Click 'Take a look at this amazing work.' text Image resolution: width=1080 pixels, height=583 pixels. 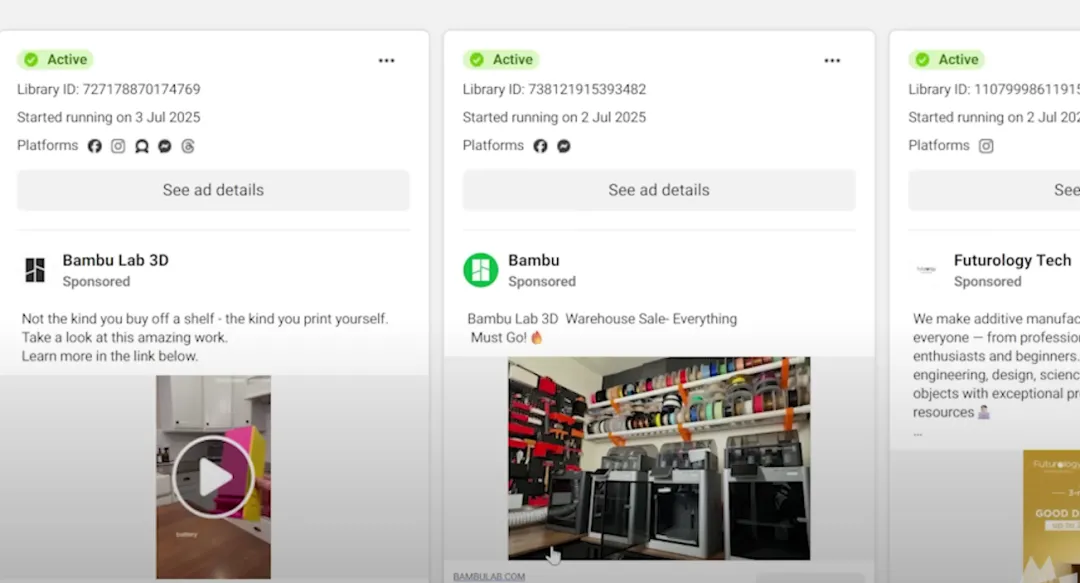[125, 338]
